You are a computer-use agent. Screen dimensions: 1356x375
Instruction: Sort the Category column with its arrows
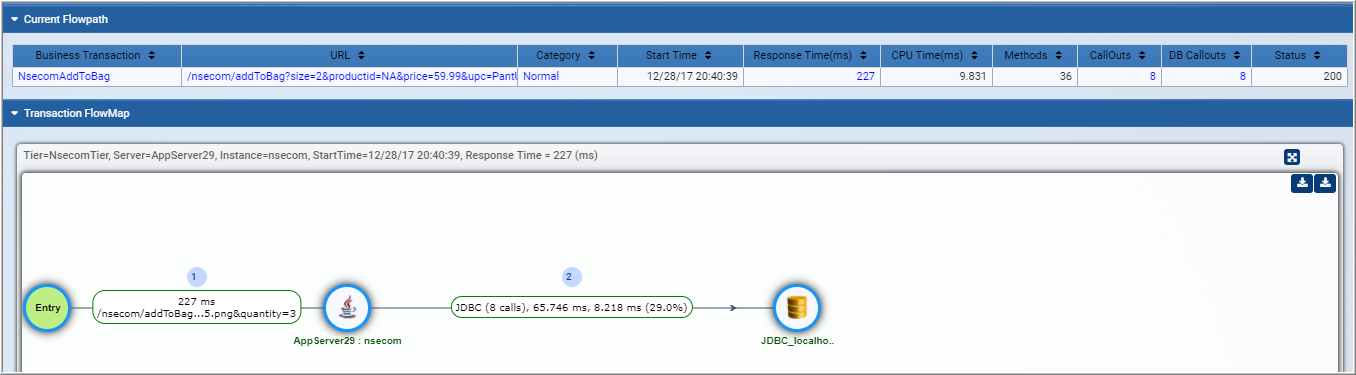592,56
